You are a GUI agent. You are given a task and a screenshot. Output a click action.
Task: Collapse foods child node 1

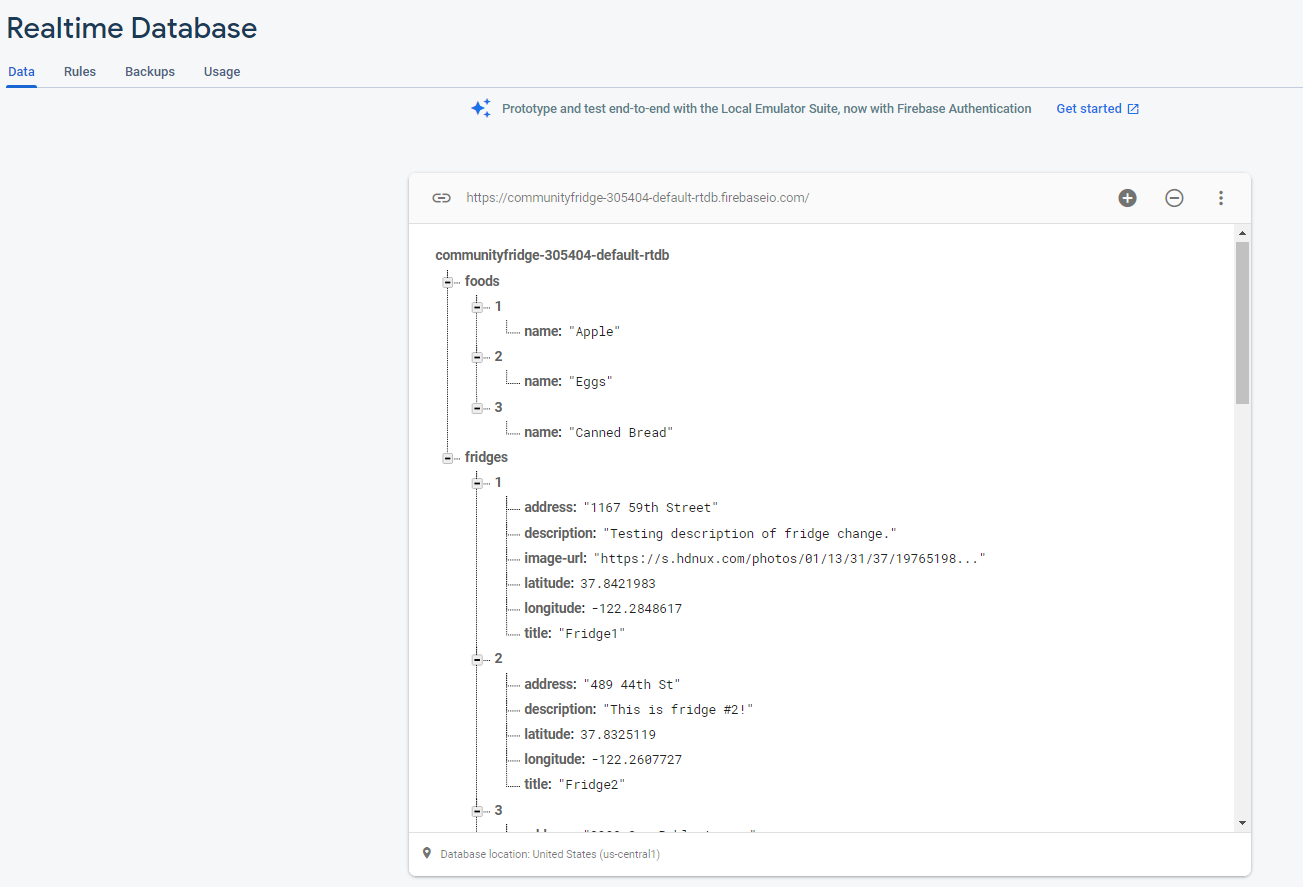[478, 307]
